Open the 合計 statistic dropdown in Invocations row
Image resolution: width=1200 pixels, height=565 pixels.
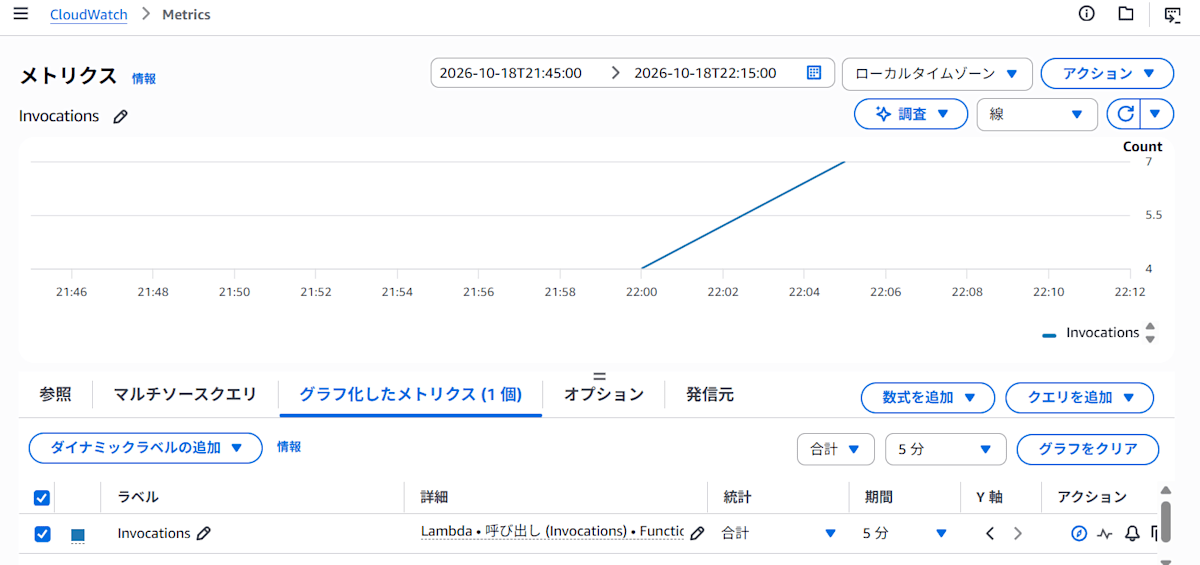(x=778, y=533)
